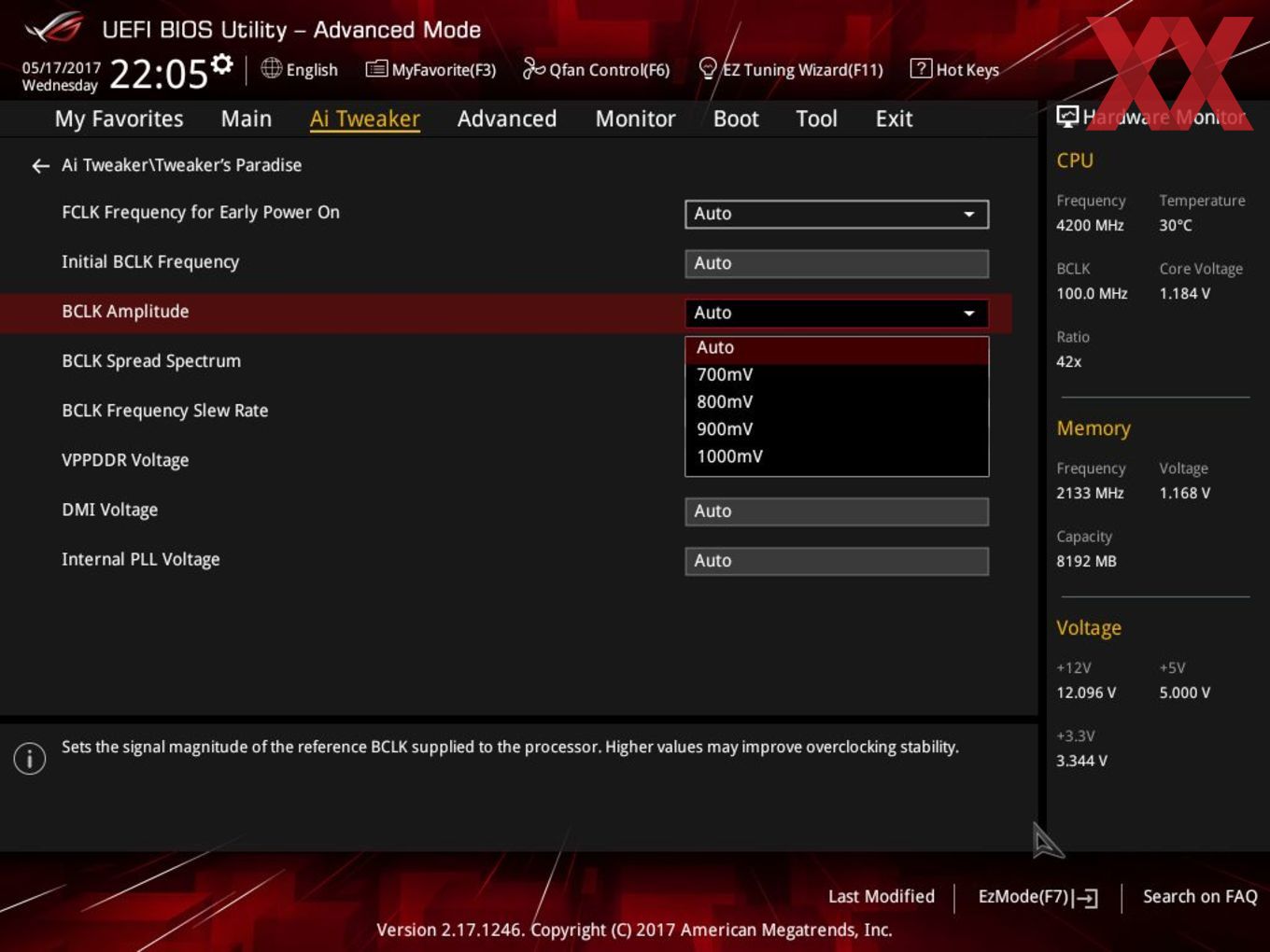Go to the Exit tab
This screenshot has width=1270, height=952.
[x=894, y=119]
